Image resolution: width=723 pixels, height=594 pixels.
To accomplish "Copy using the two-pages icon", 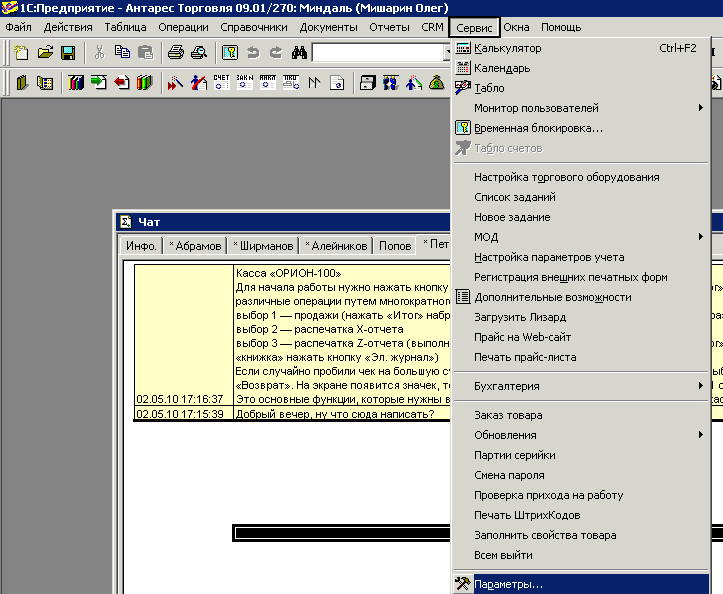I will 122,53.
